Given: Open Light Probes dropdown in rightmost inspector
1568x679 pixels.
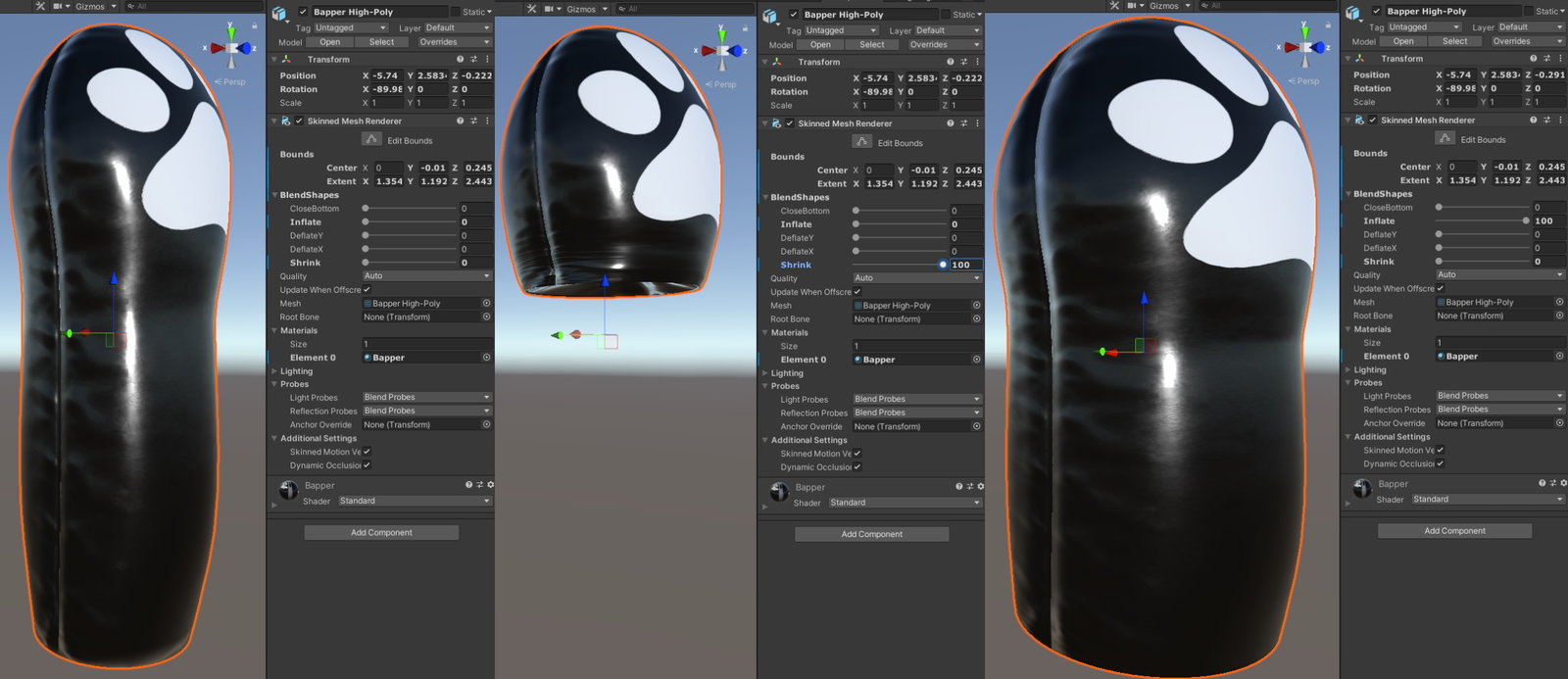Looking at the screenshot, I should click(x=1497, y=396).
